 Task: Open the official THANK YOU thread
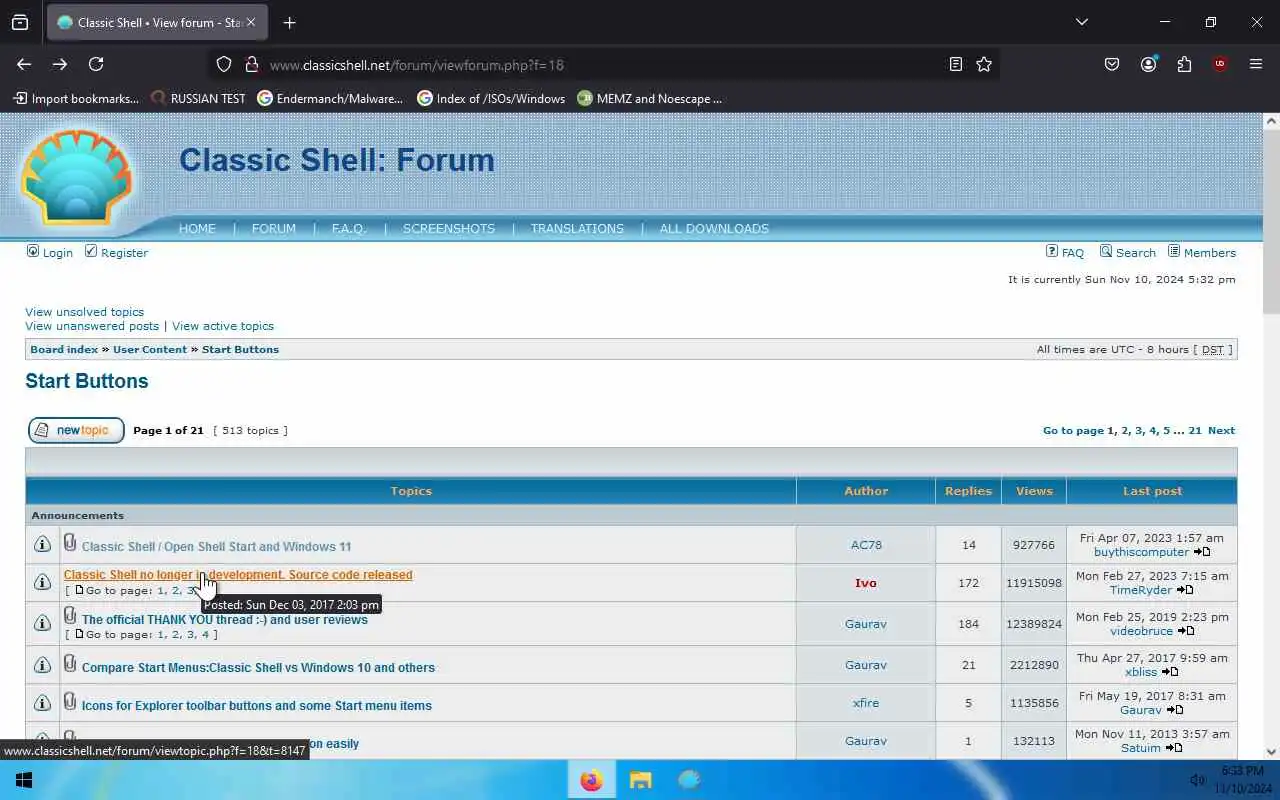[x=225, y=620]
